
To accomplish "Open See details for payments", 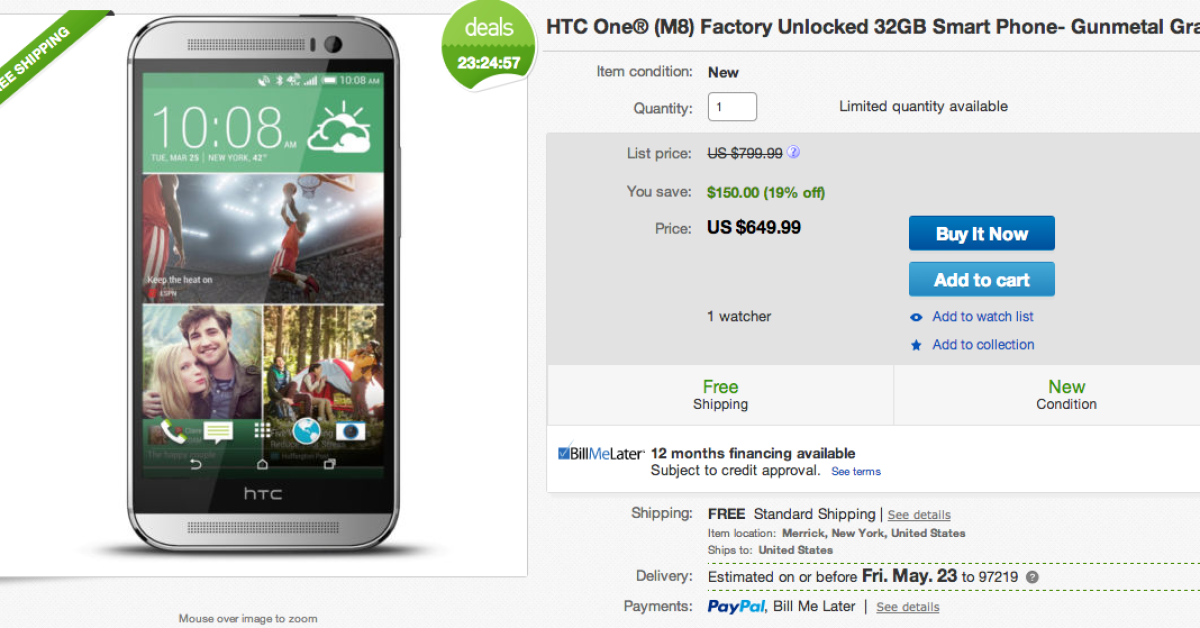I will pyautogui.click(x=907, y=607).
